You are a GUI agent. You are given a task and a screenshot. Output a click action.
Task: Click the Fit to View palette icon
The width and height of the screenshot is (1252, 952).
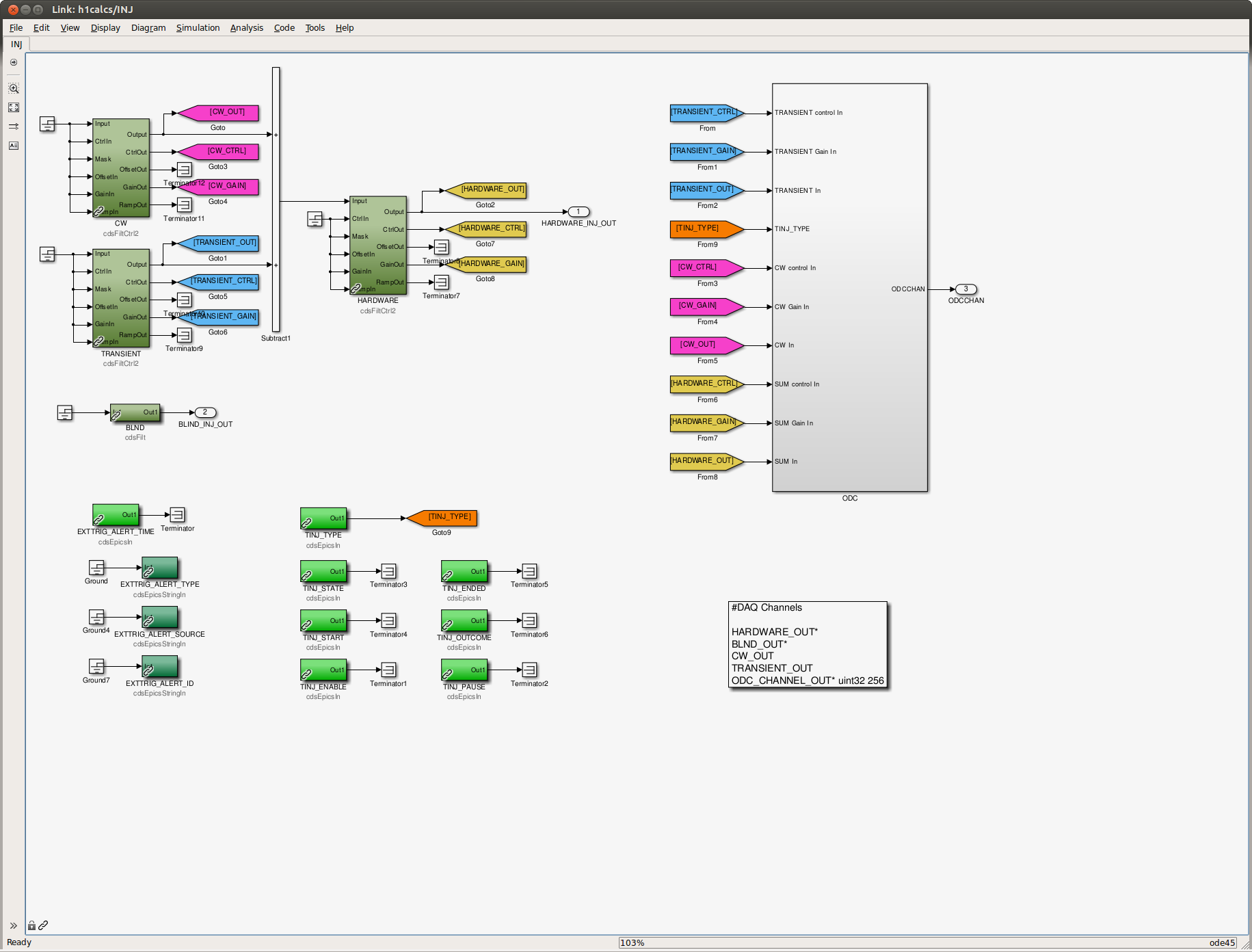click(x=14, y=107)
